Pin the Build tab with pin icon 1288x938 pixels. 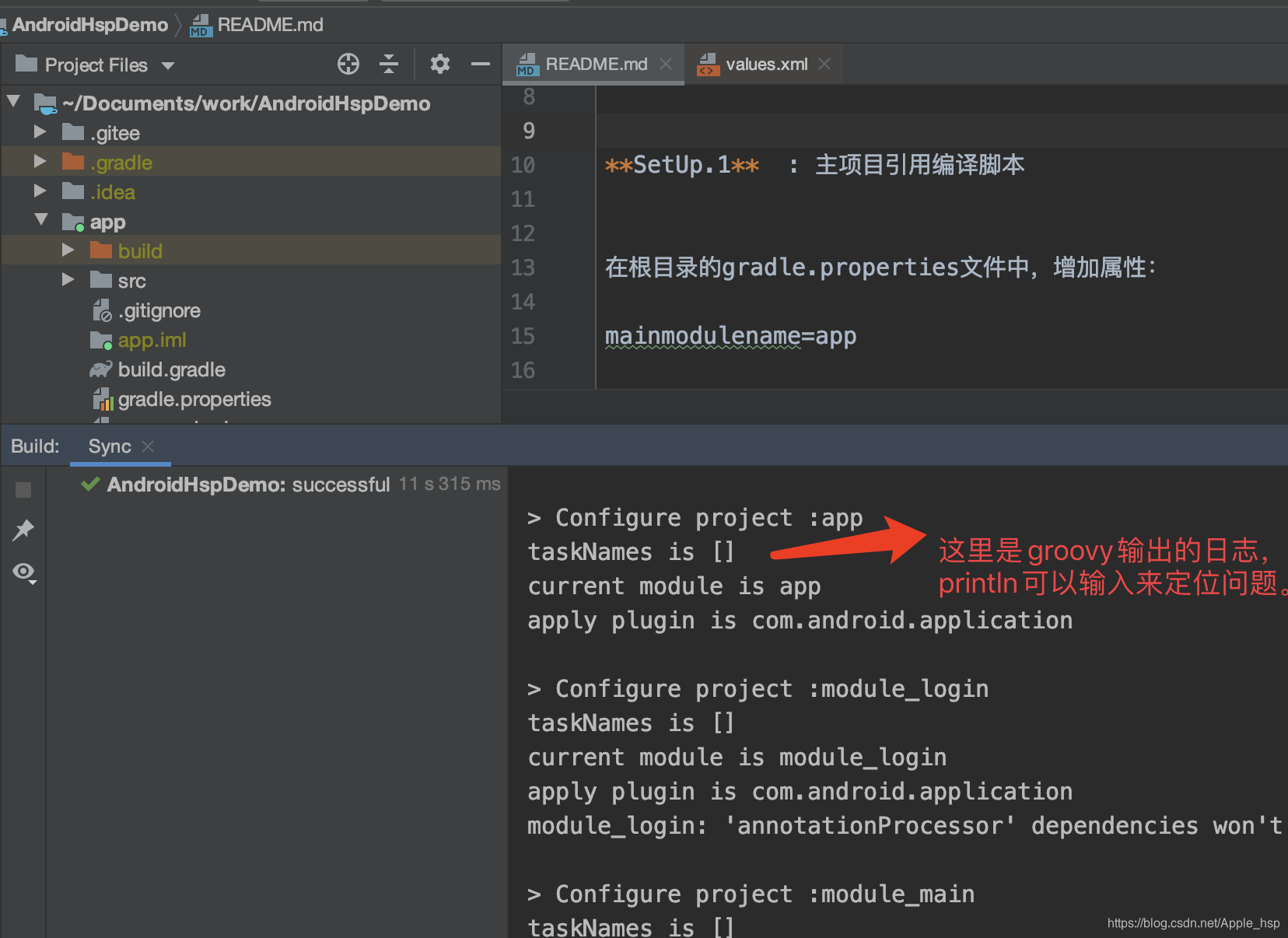point(23,530)
